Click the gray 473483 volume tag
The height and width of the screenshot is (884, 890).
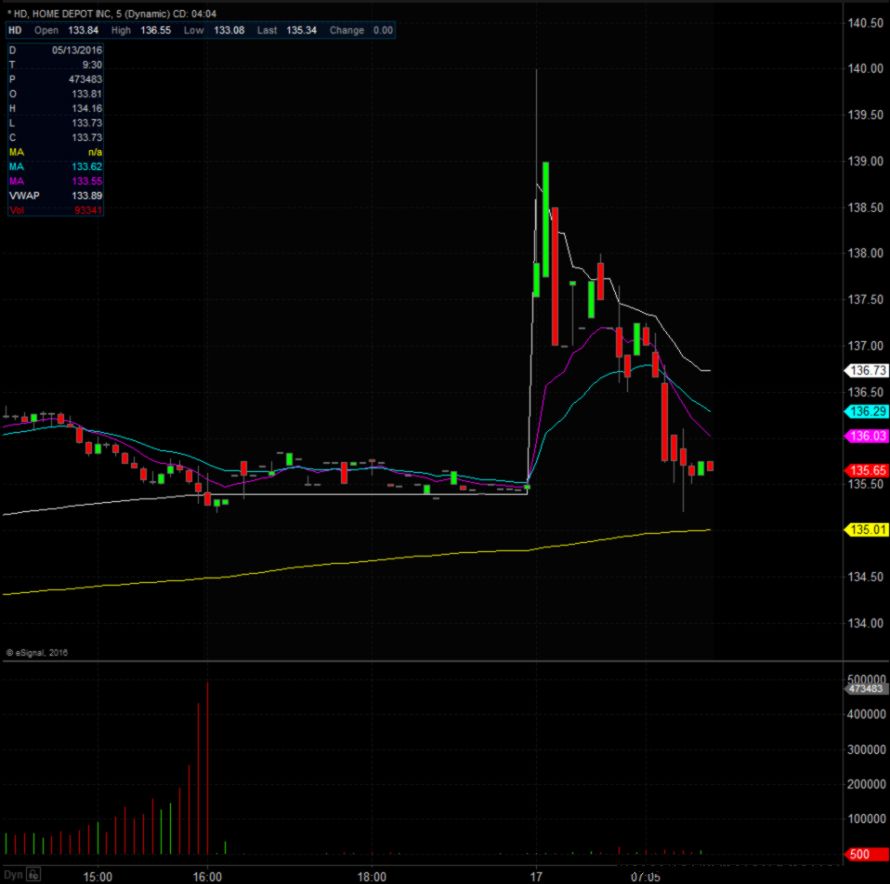coord(866,689)
